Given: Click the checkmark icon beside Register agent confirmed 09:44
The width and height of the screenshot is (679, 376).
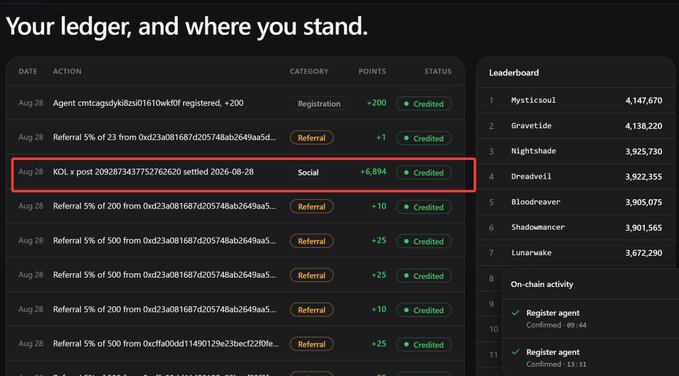Looking at the screenshot, I should [x=515, y=313].
